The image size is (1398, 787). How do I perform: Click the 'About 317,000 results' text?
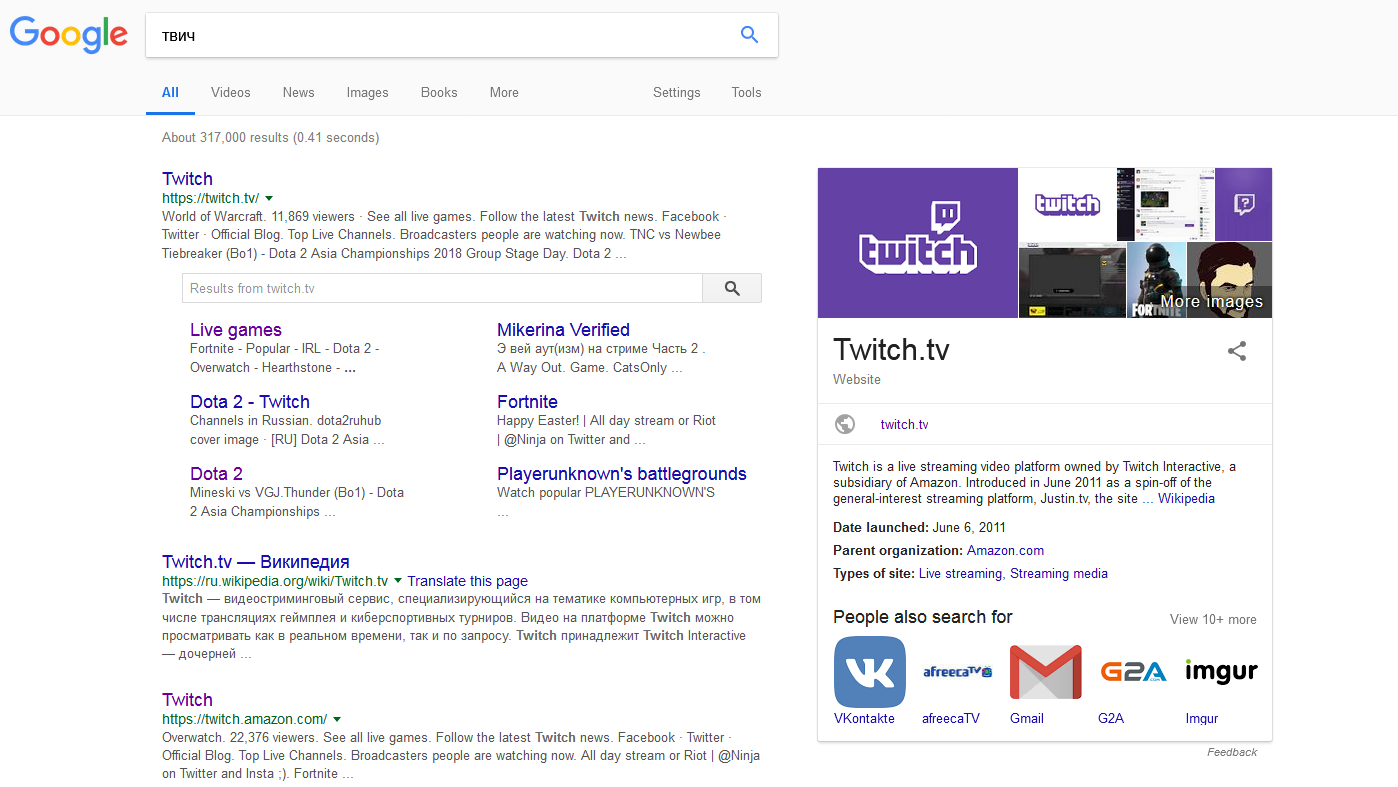click(270, 137)
